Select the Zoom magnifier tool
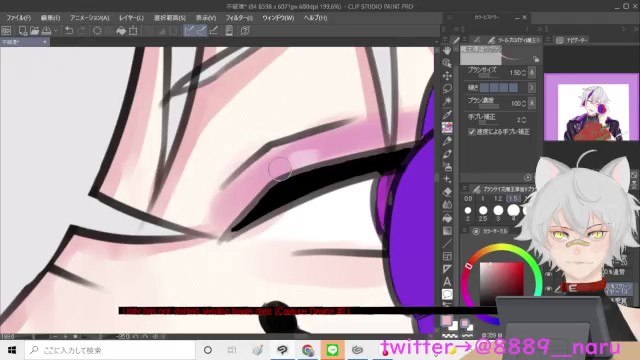 pyautogui.click(x=447, y=63)
